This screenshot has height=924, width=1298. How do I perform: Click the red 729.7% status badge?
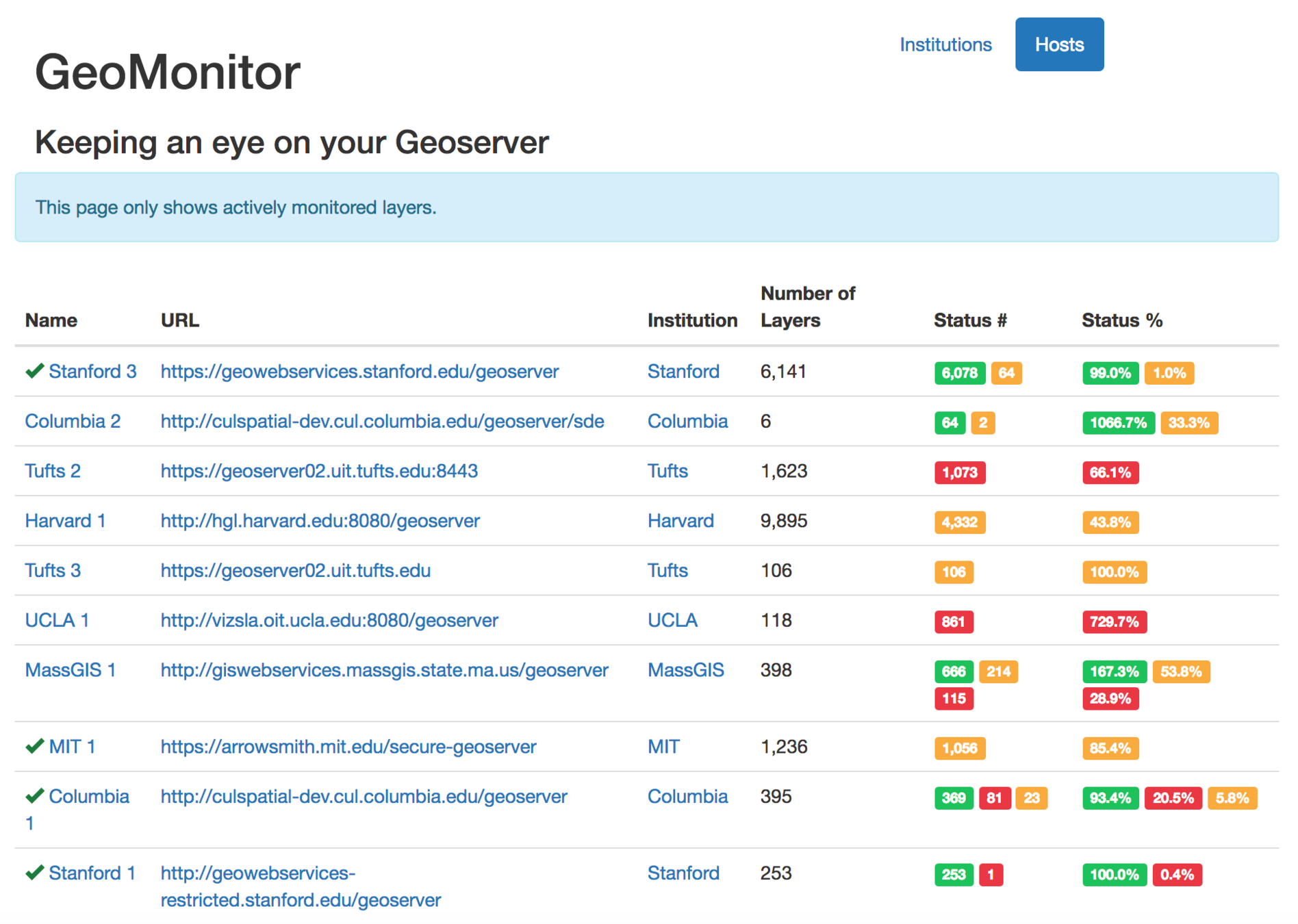(1115, 622)
